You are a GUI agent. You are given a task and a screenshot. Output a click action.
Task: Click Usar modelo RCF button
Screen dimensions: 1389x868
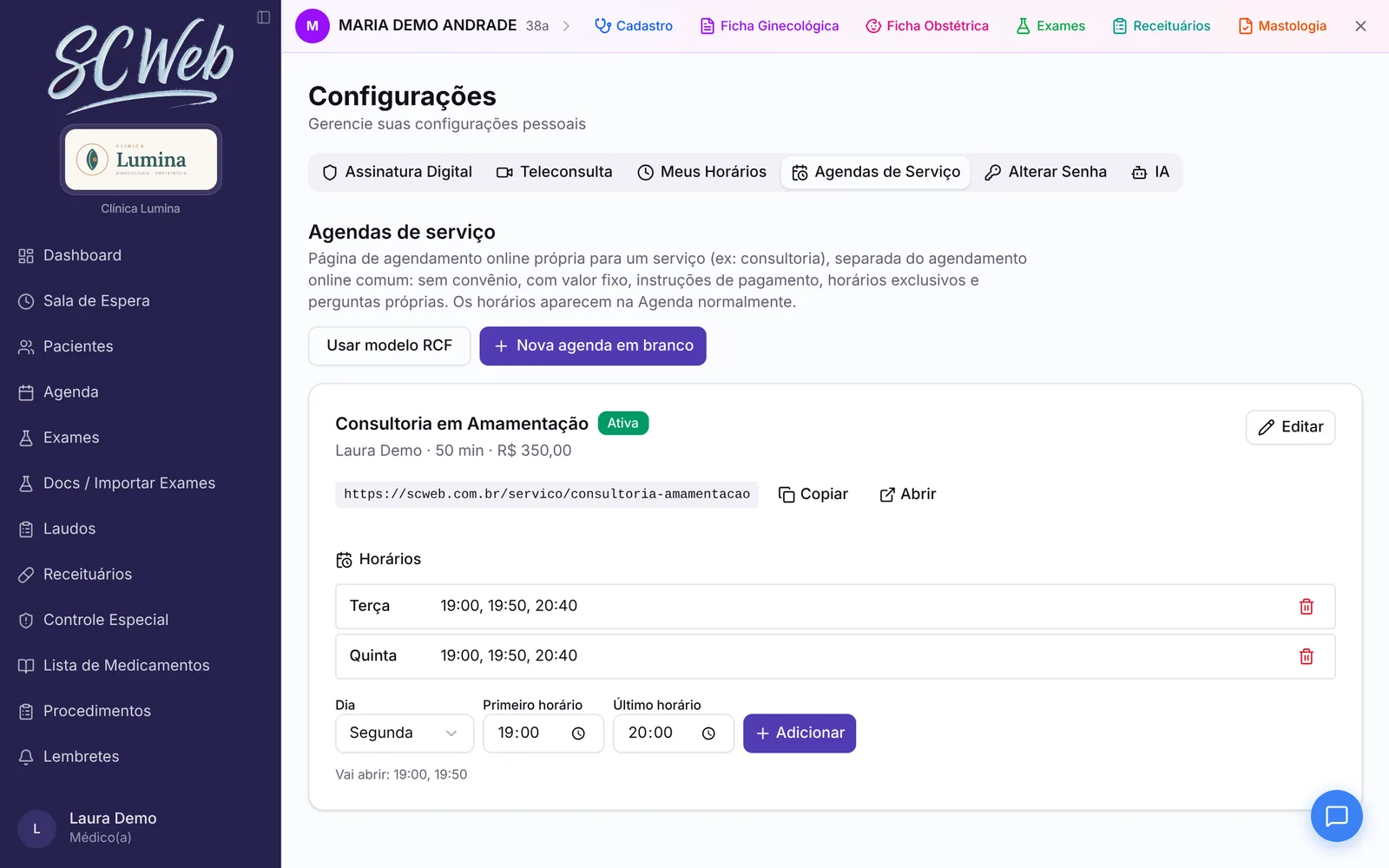click(x=390, y=345)
